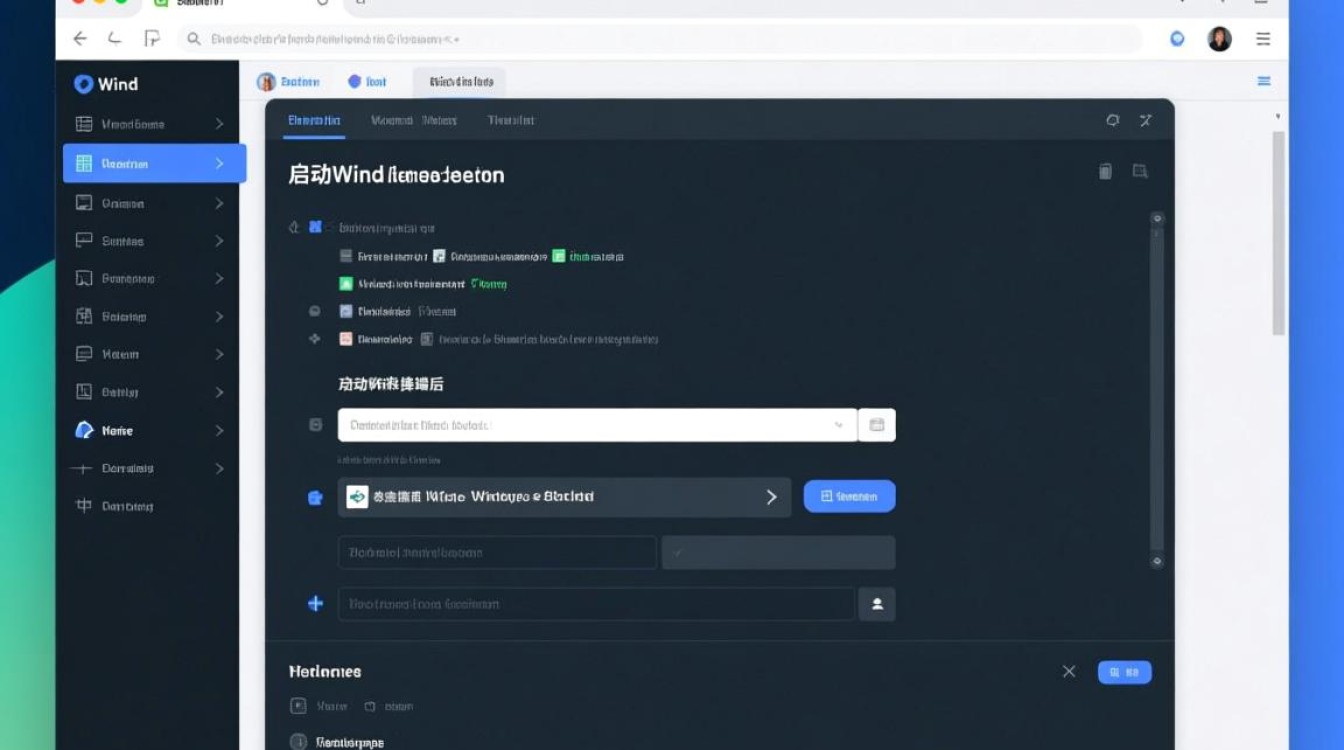
Task: Click the user avatar in browser toolbar
Action: click(x=1219, y=39)
